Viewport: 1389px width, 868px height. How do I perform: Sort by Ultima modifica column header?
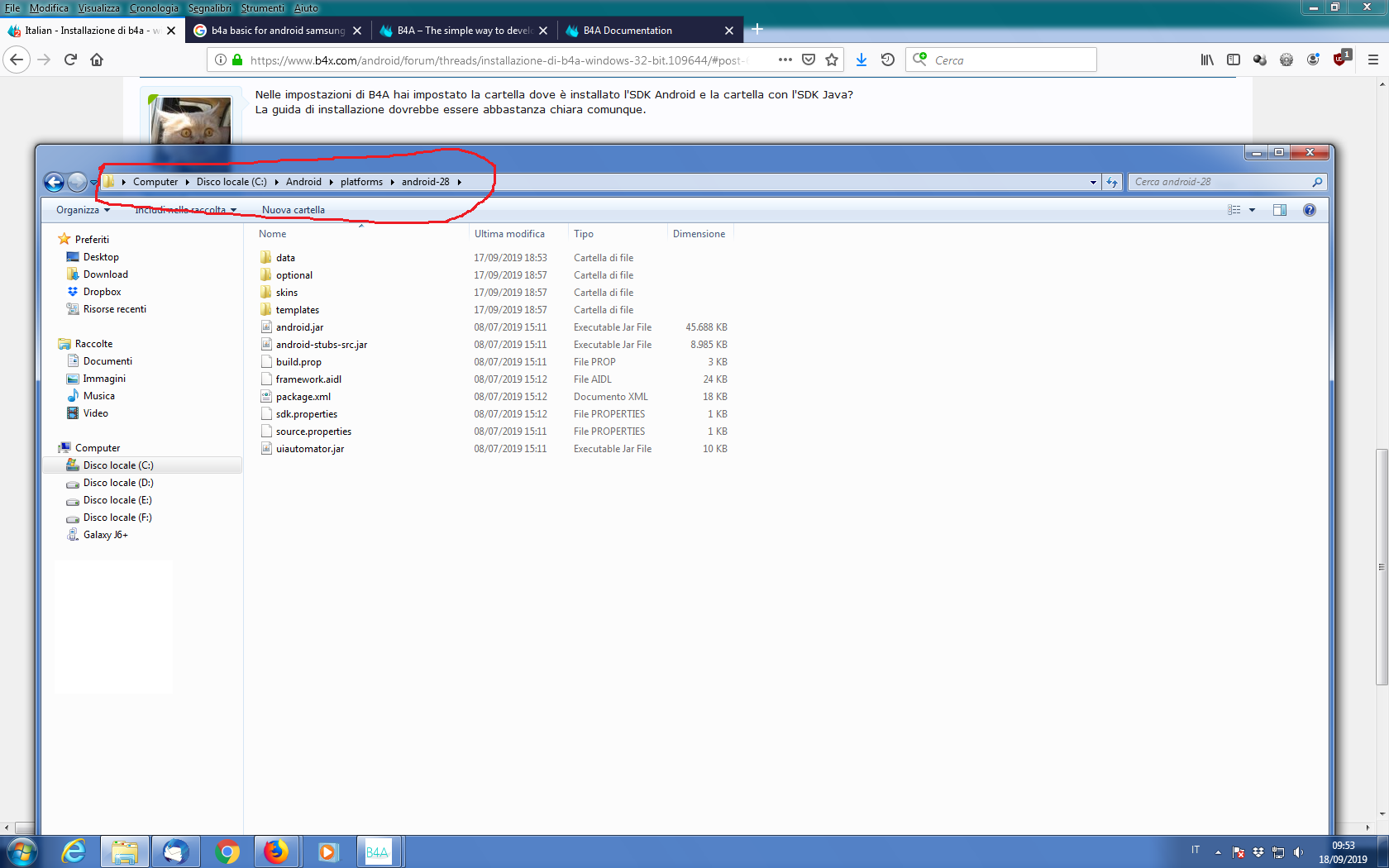(x=518, y=234)
